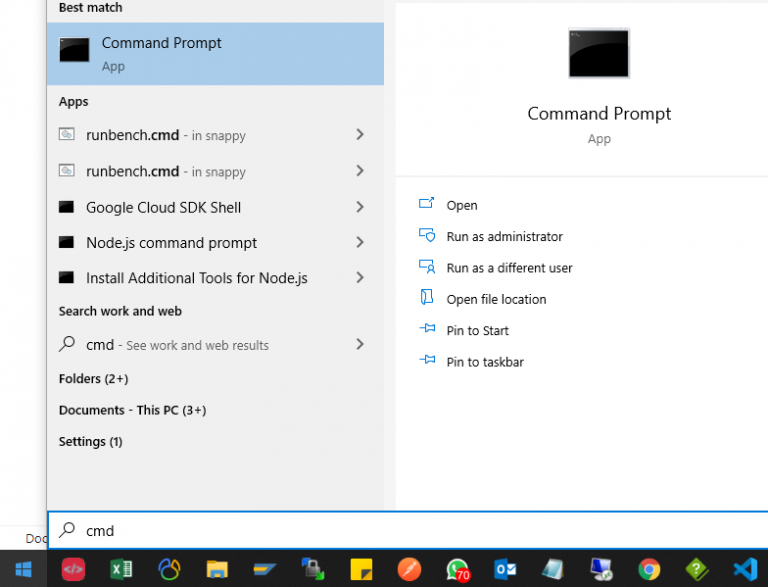Open the blue and yellow slanted-bars taskbar app
Viewport: 768px width, 587px height.
[x=265, y=569]
